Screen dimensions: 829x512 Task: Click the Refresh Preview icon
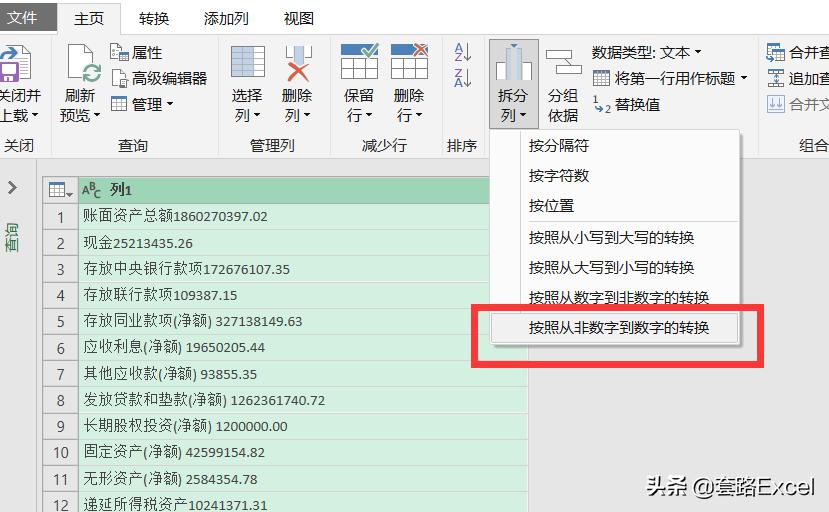[x=84, y=63]
